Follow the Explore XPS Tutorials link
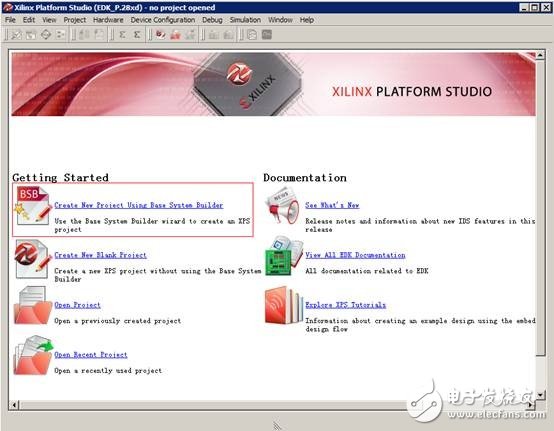The width and height of the screenshot is (554, 431). click(345, 305)
